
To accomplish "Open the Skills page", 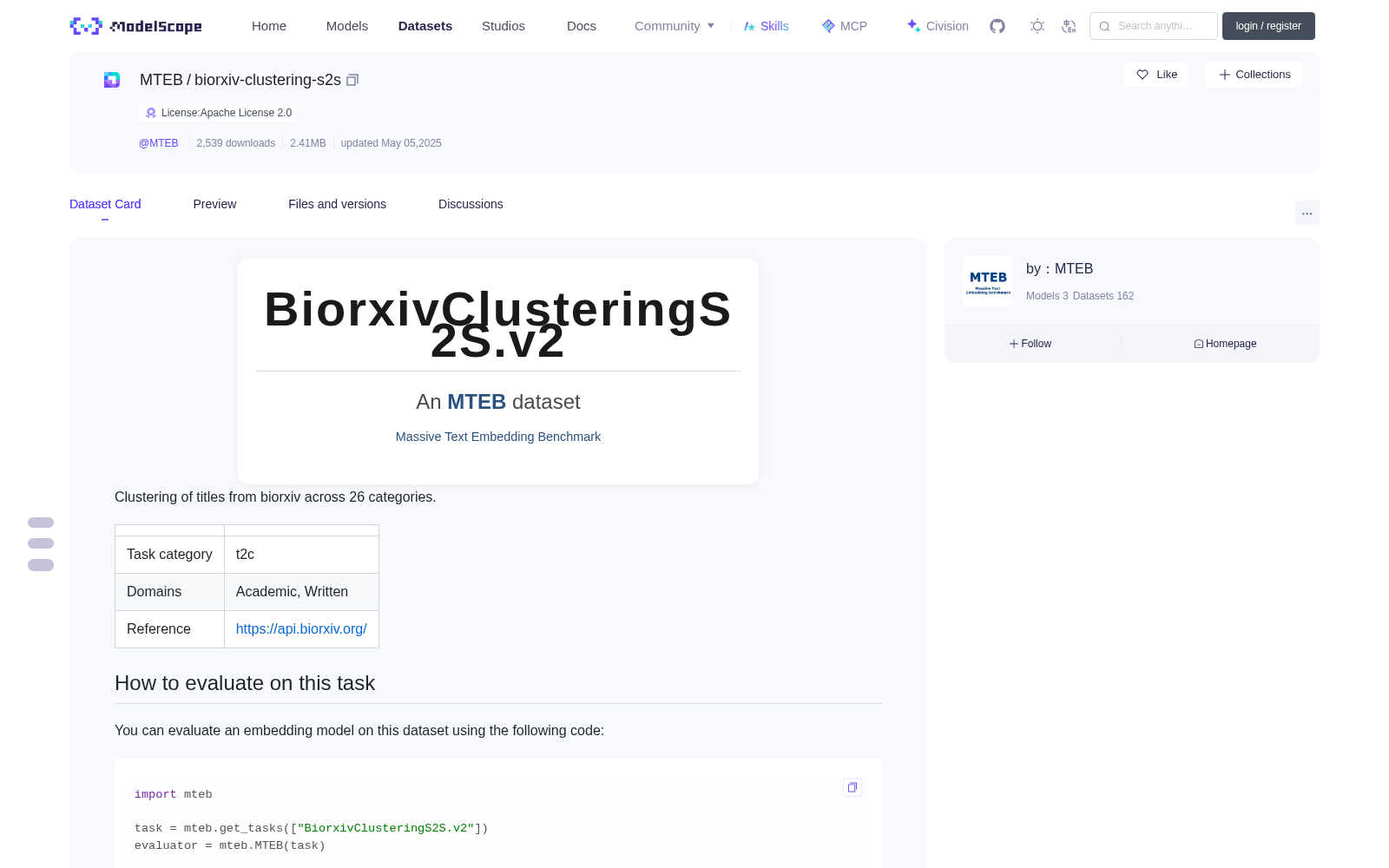I will pos(766,26).
